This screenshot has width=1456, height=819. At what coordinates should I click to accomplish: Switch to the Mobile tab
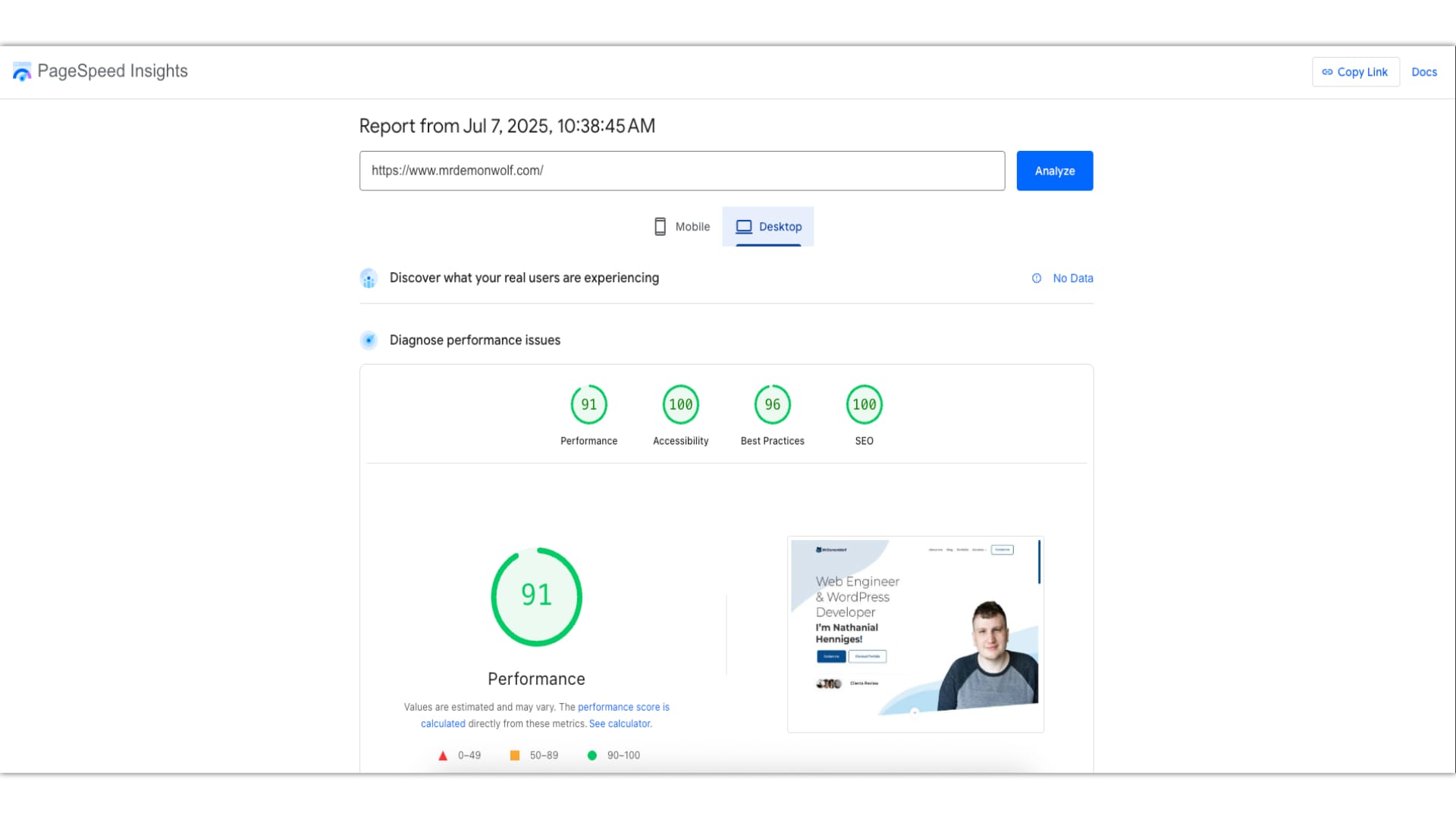point(682,227)
